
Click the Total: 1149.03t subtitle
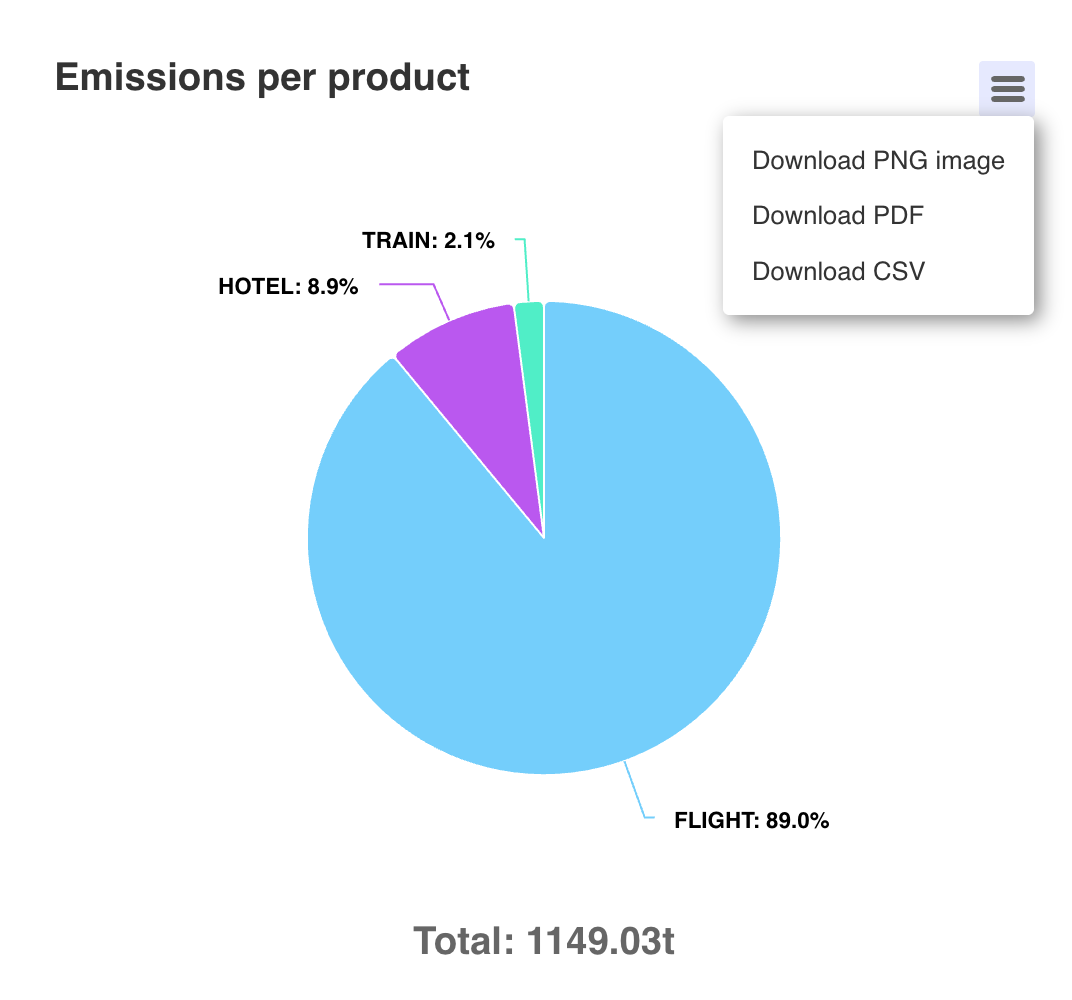click(544, 941)
